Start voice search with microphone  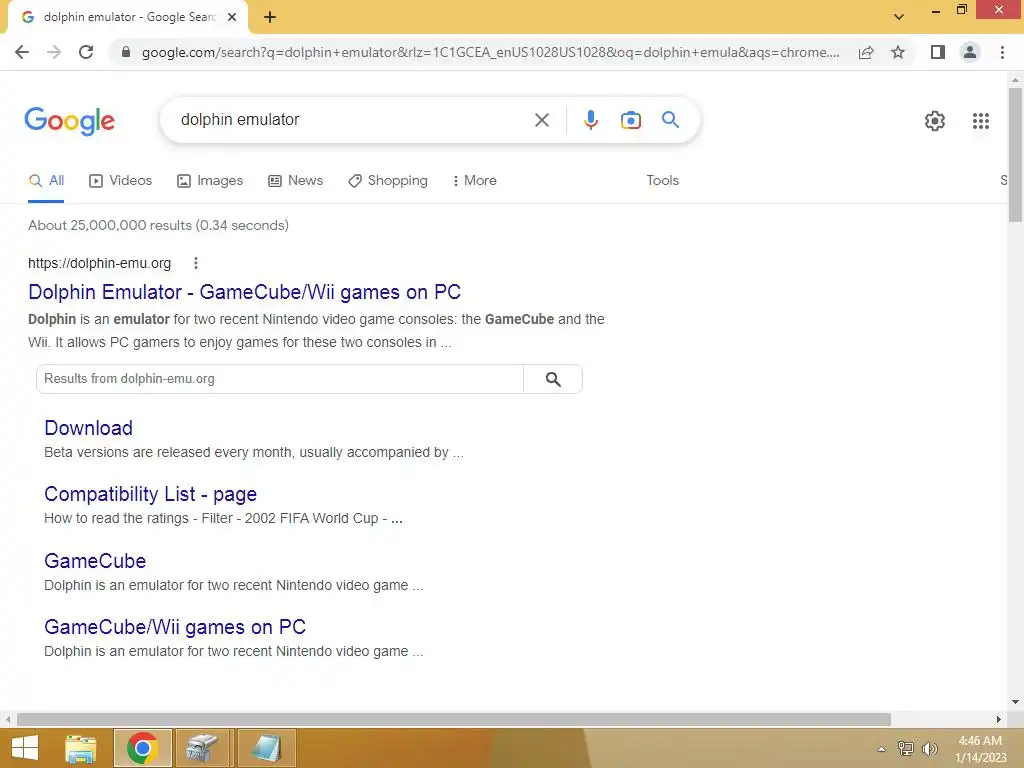[590, 120]
